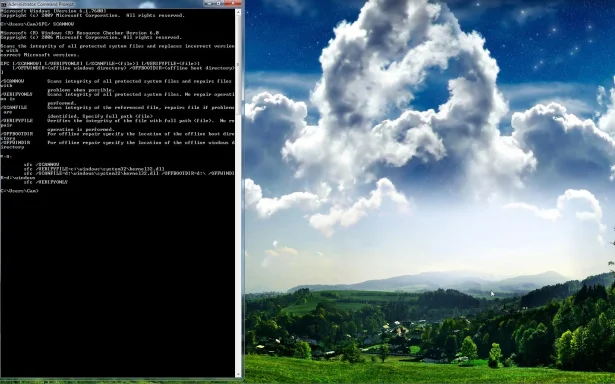Minimize the Command Prompt window

tap(209, 3)
